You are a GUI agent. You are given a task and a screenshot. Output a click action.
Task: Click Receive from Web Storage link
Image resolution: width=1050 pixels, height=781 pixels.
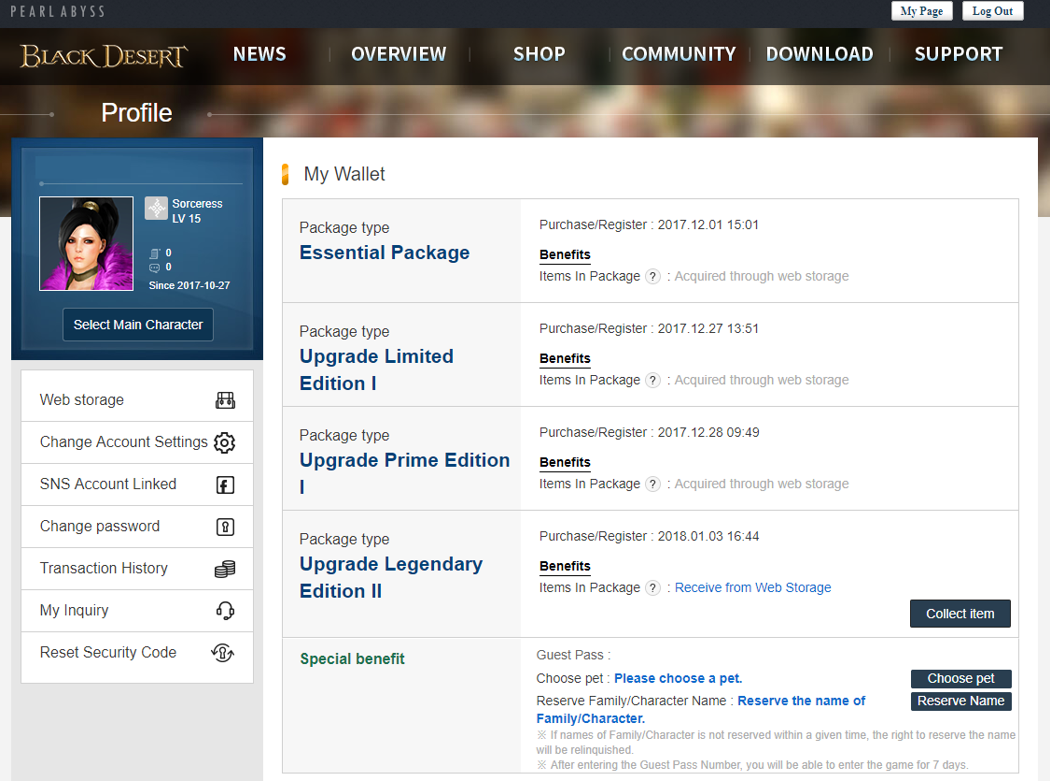pyautogui.click(x=753, y=587)
